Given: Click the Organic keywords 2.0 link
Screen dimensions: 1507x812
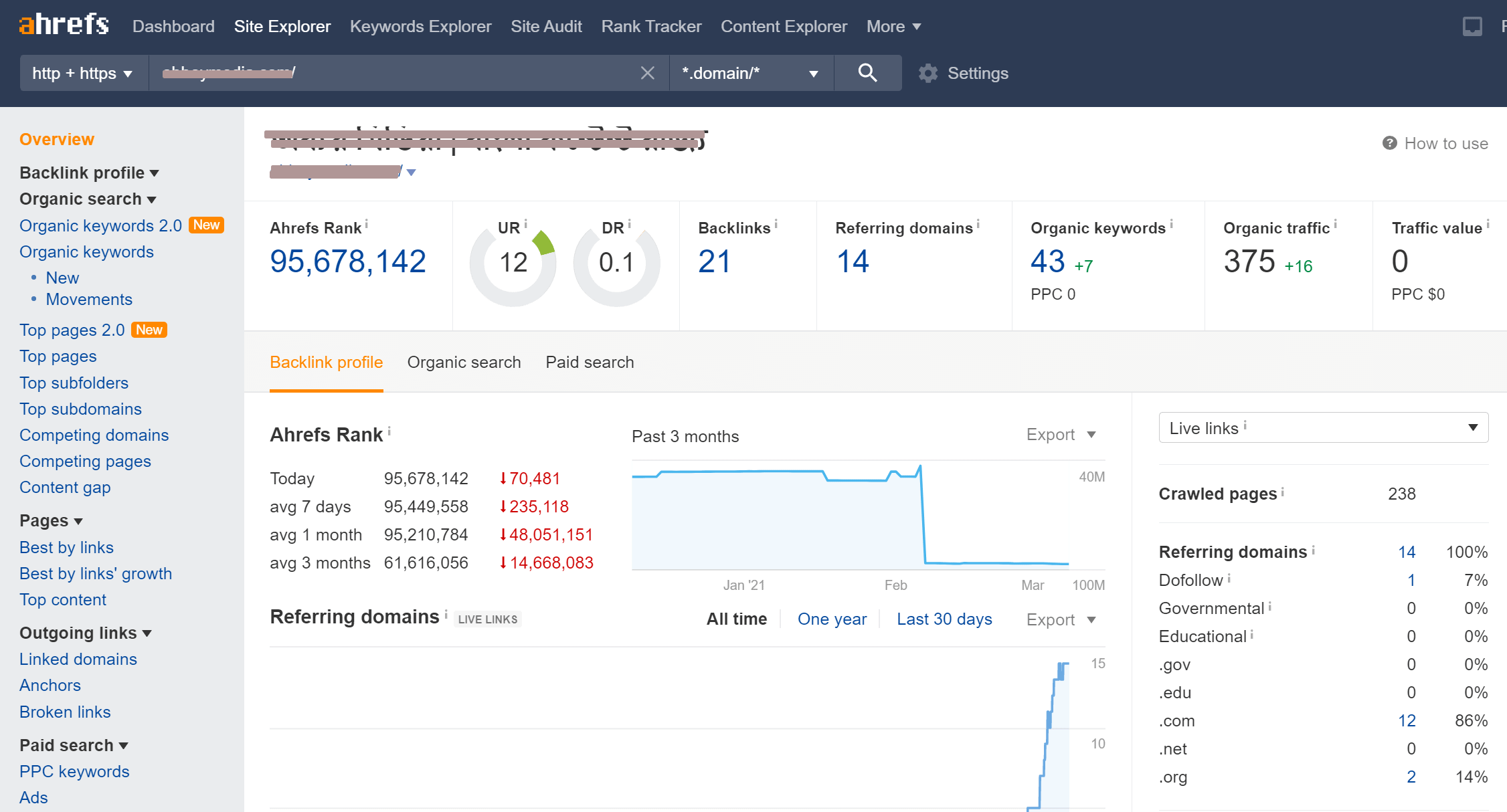Looking at the screenshot, I should [x=100, y=225].
